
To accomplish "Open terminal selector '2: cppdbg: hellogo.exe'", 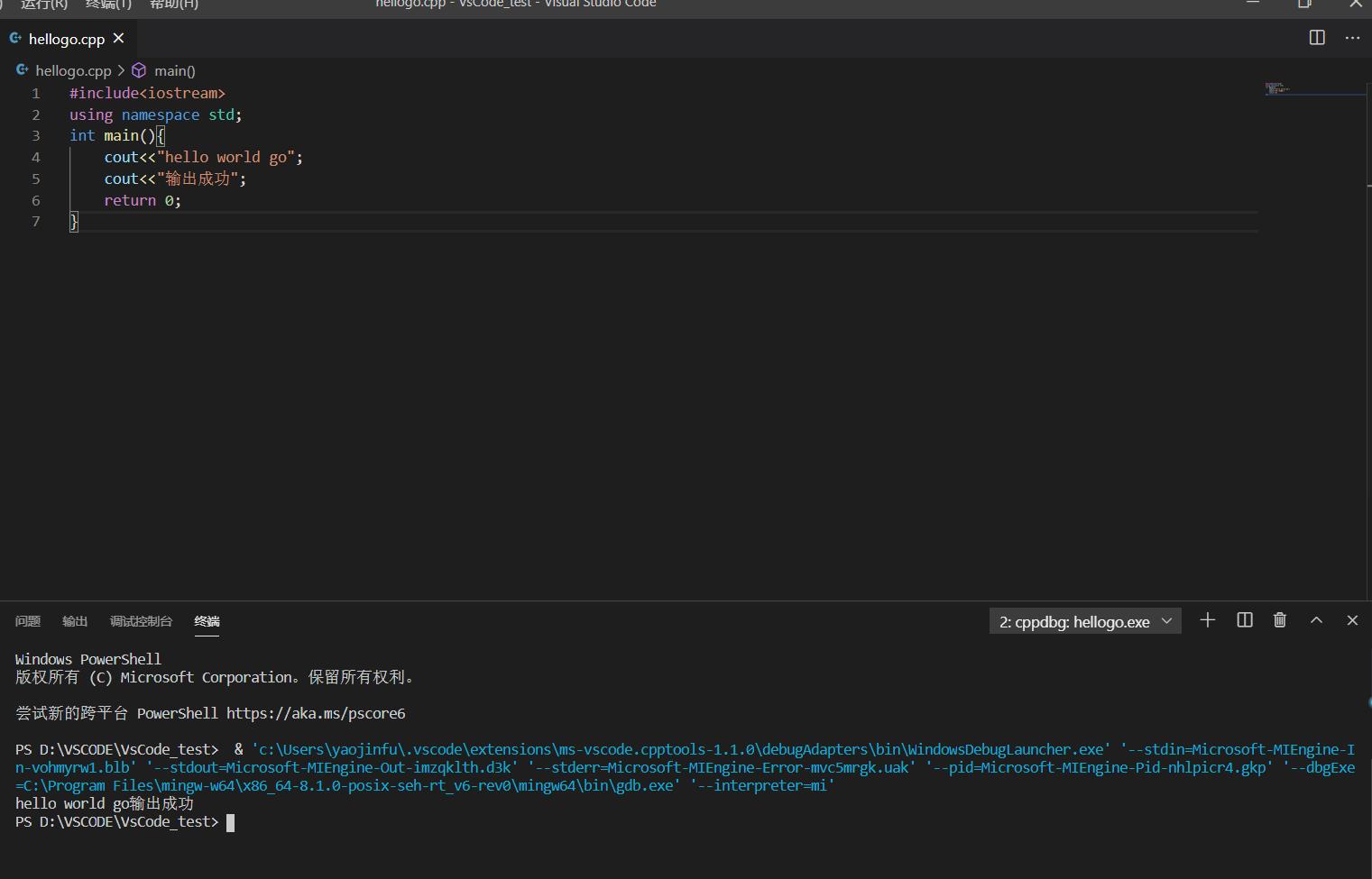I will coord(1085,621).
